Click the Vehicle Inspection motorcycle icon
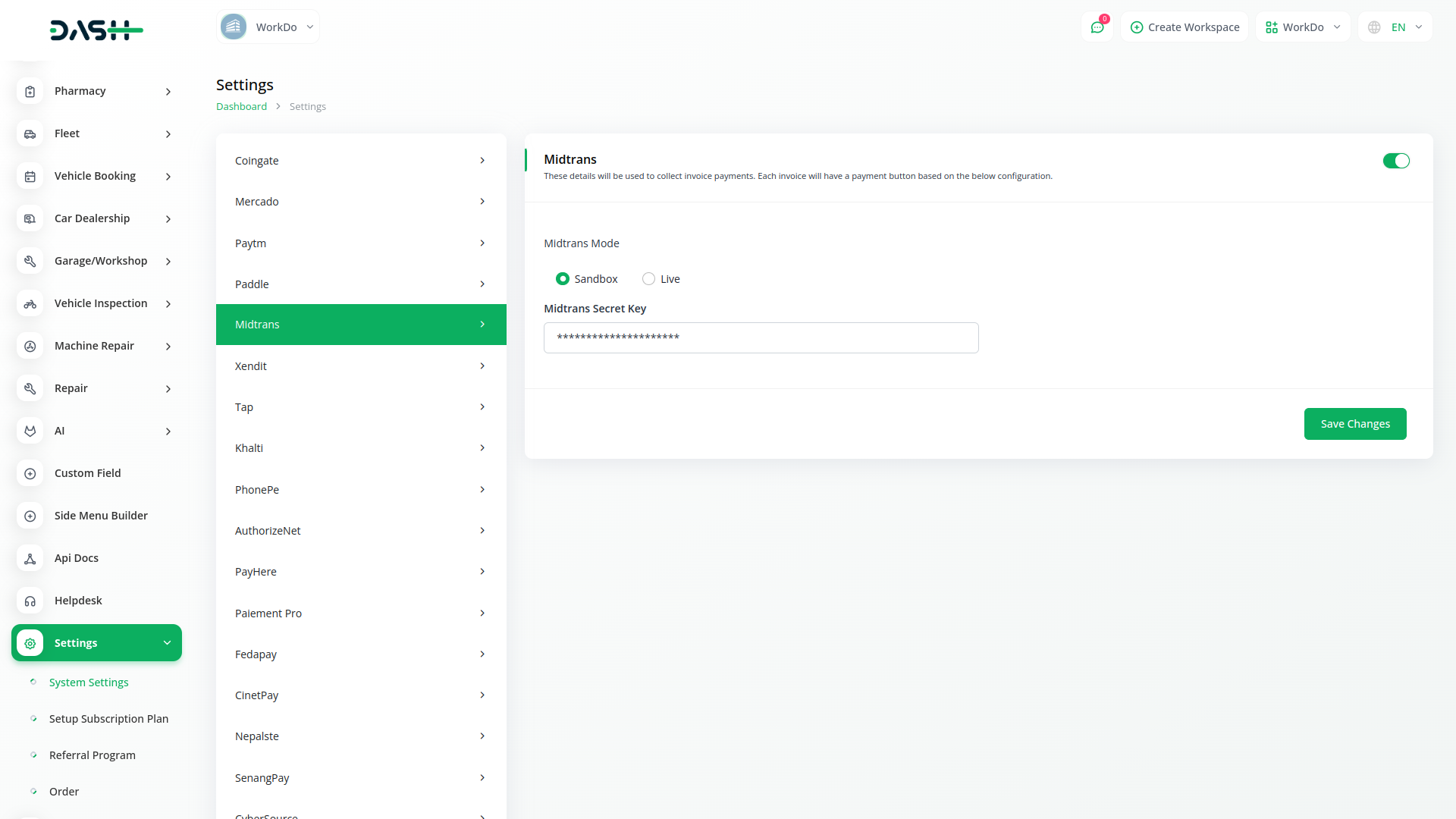The height and width of the screenshot is (819, 1456). [30, 303]
